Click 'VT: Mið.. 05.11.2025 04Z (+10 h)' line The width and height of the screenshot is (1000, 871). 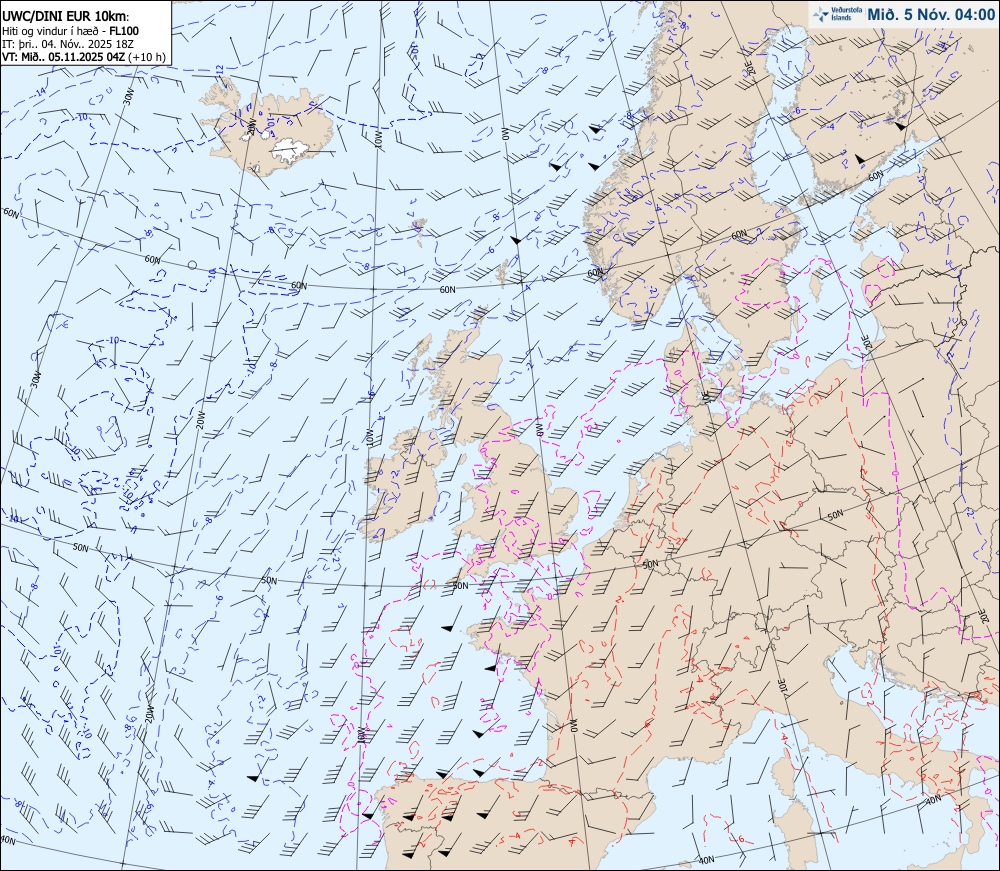[x=84, y=57]
